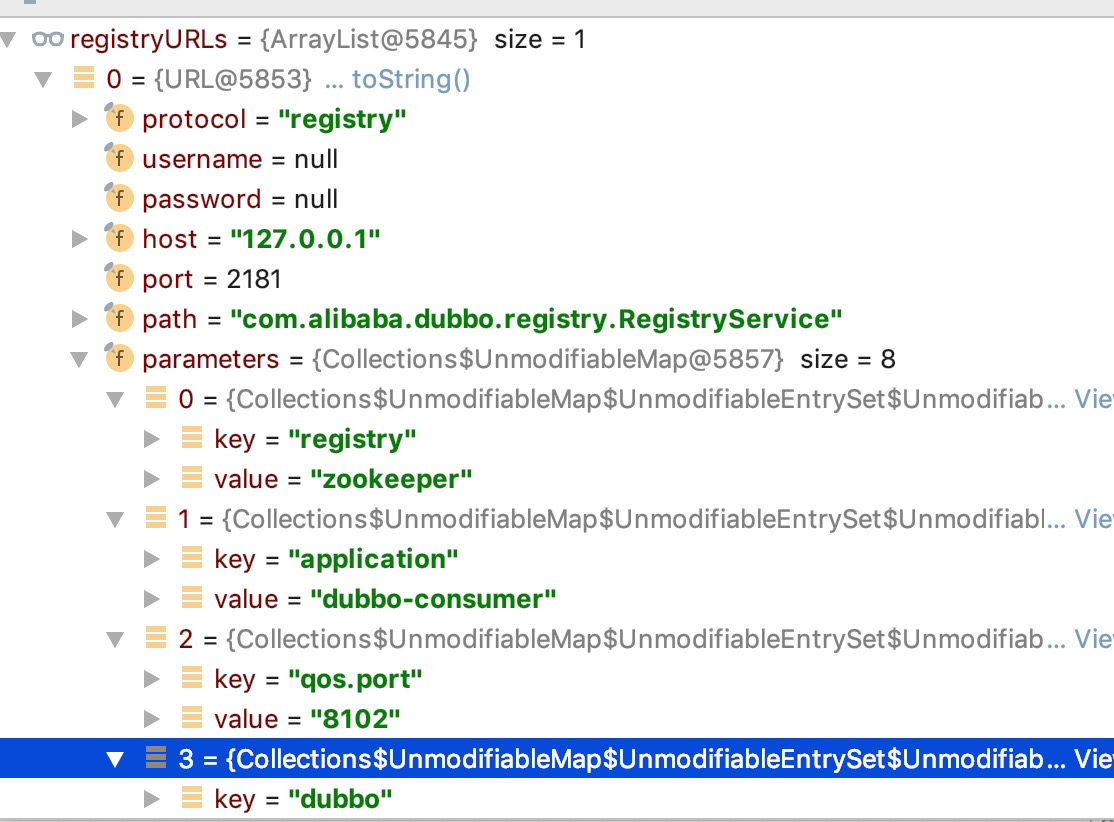Viewport: 1114px width, 822px height.
Task: Click the field icon beside username
Action: (x=119, y=157)
